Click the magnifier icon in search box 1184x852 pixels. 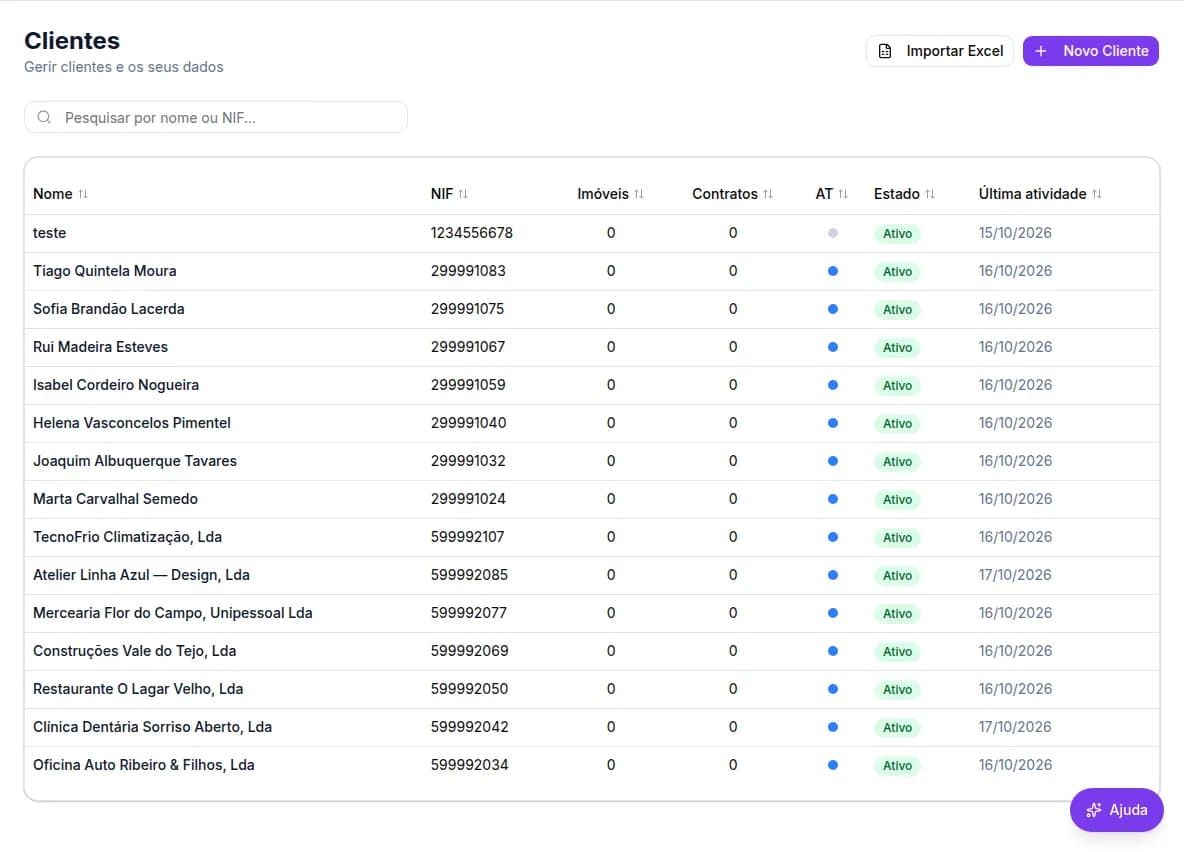pos(45,117)
